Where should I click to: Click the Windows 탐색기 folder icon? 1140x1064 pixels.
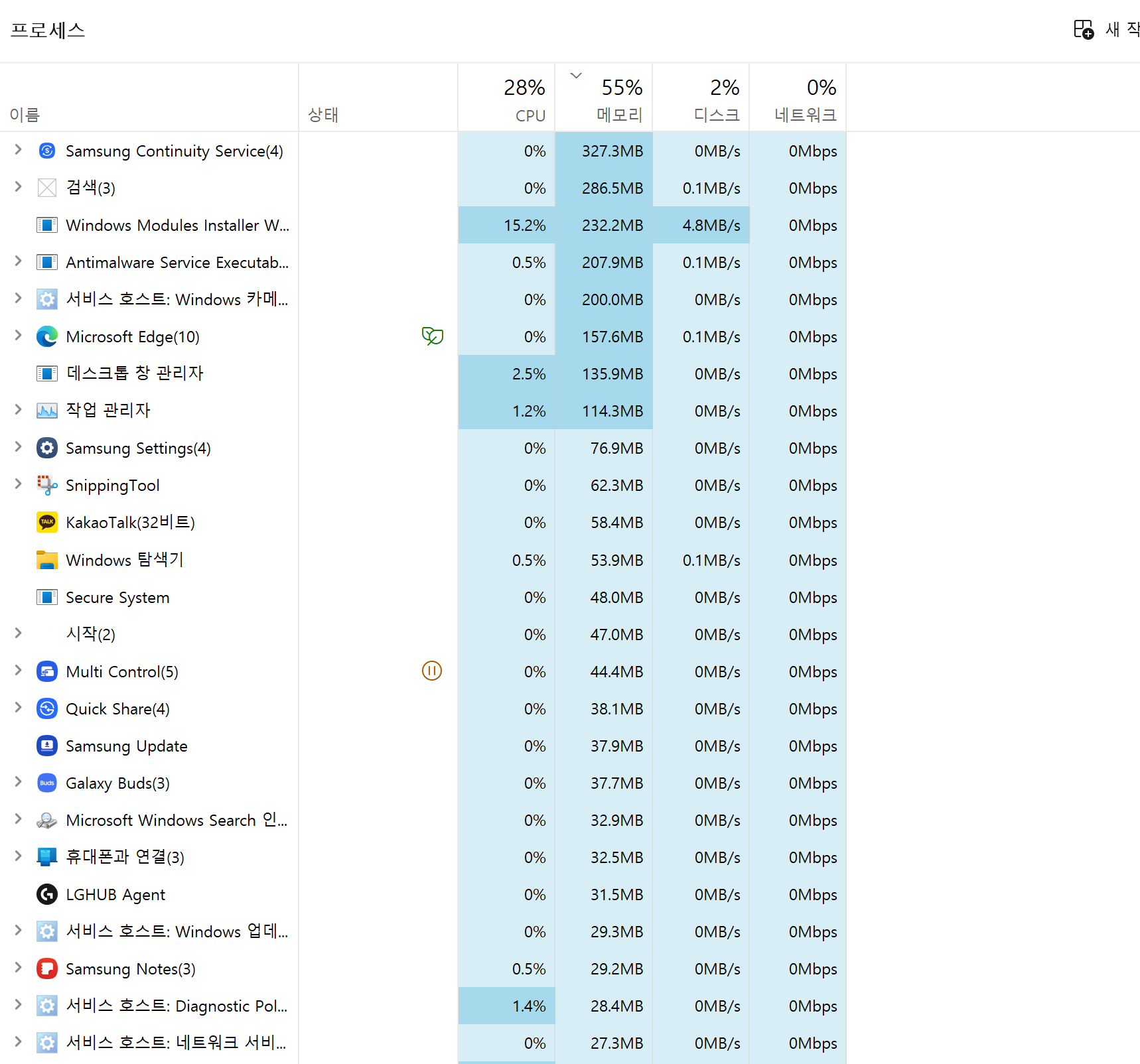pyautogui.click(x=46, y=560)
